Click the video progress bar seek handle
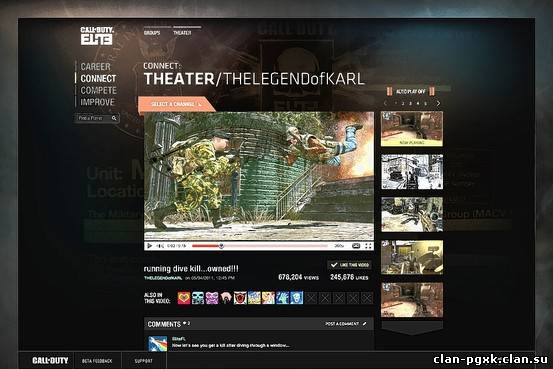553x369 pixels. 221,246
